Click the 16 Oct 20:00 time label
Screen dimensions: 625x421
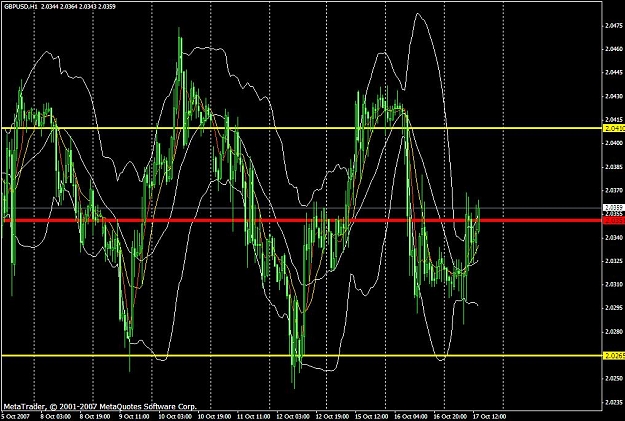tap(450, 417)
